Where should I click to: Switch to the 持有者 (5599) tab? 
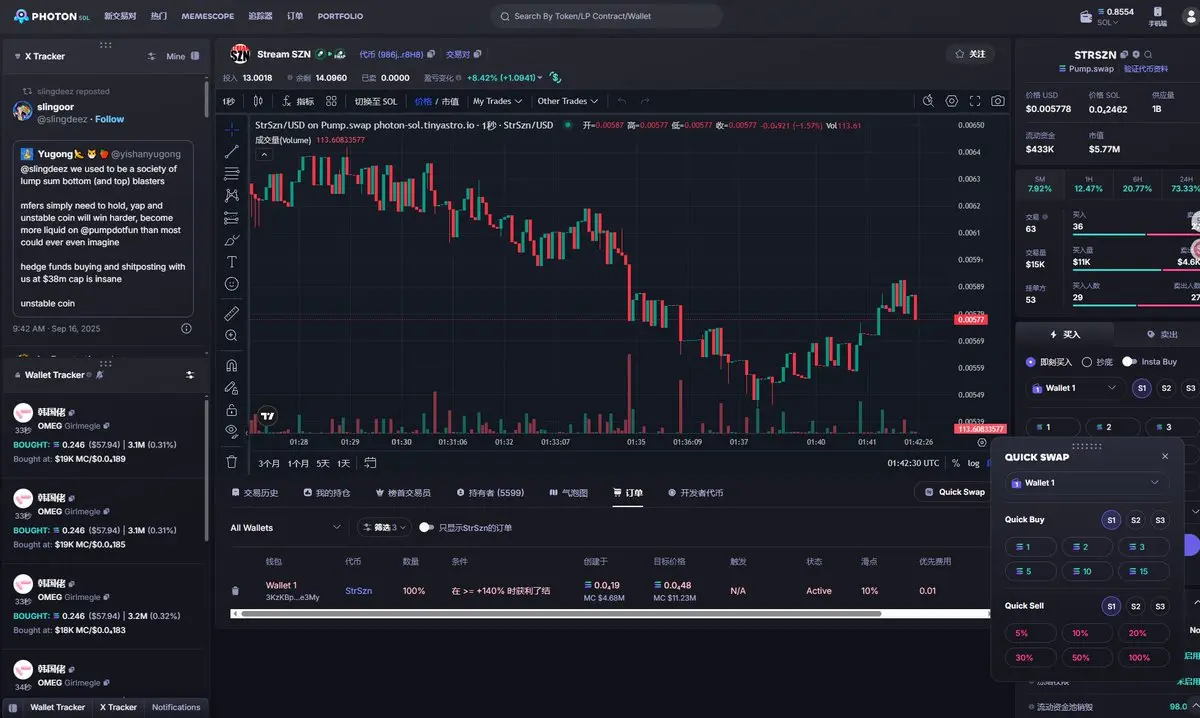[490, 492]
